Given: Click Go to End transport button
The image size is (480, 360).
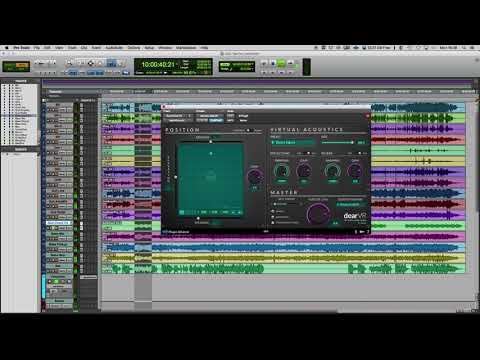Looking at the screenshot, I should 290,72.
